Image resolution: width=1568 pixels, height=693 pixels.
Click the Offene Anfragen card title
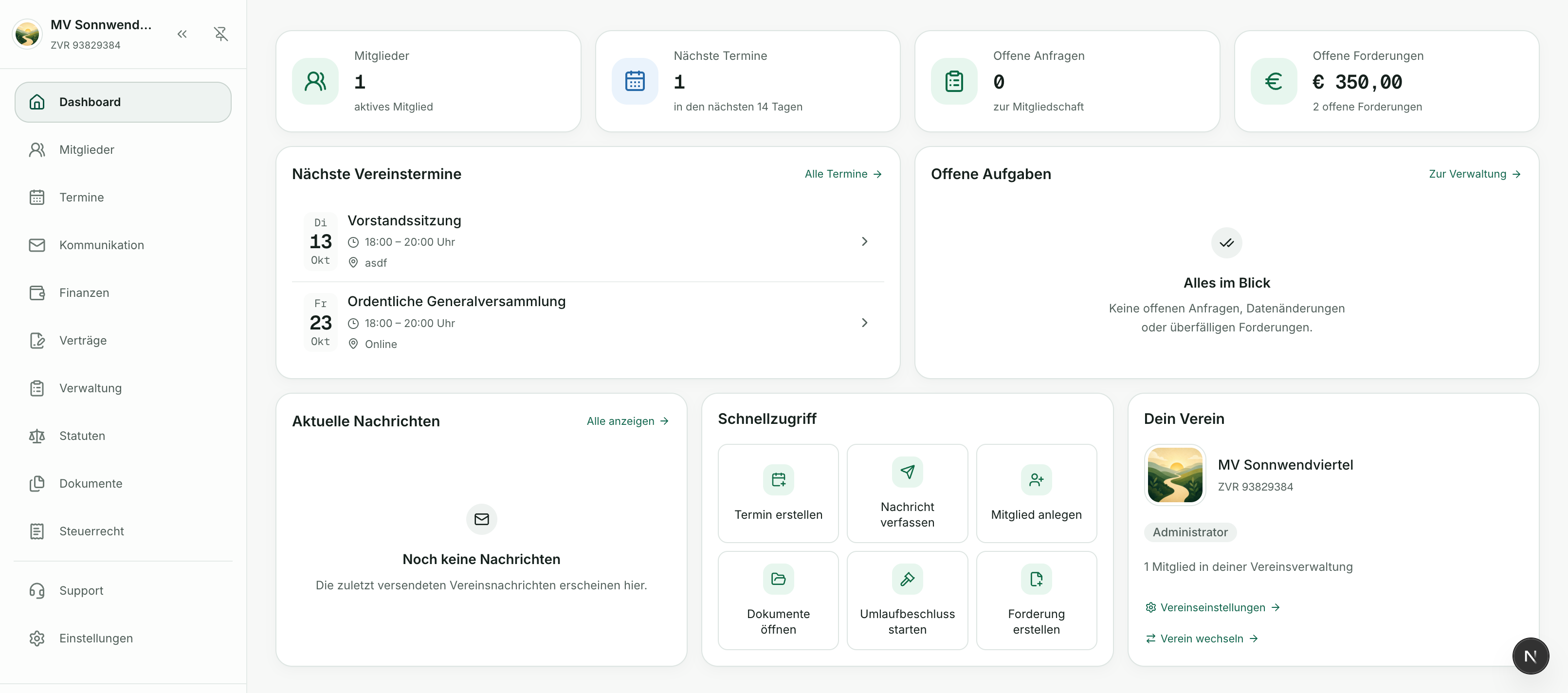tap(1039, 56)
